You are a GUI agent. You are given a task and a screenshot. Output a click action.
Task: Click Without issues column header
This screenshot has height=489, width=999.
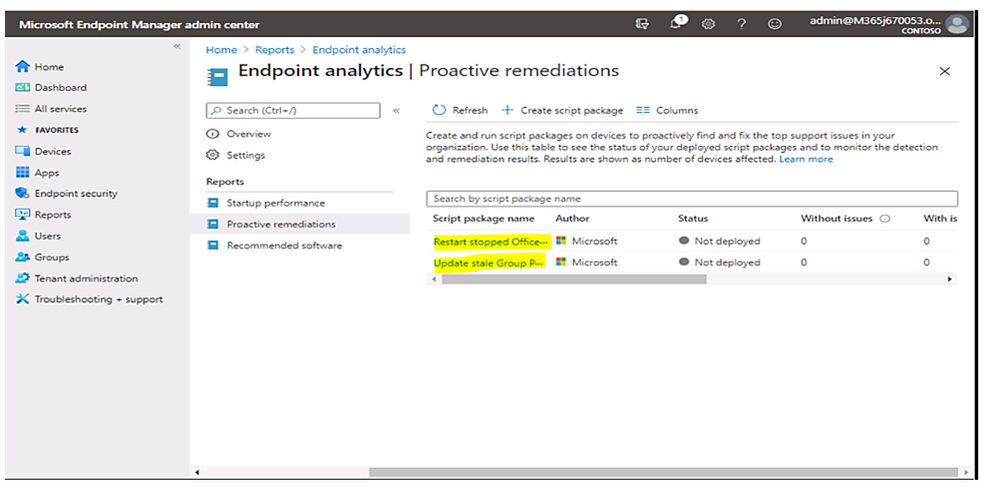point(837,218)
